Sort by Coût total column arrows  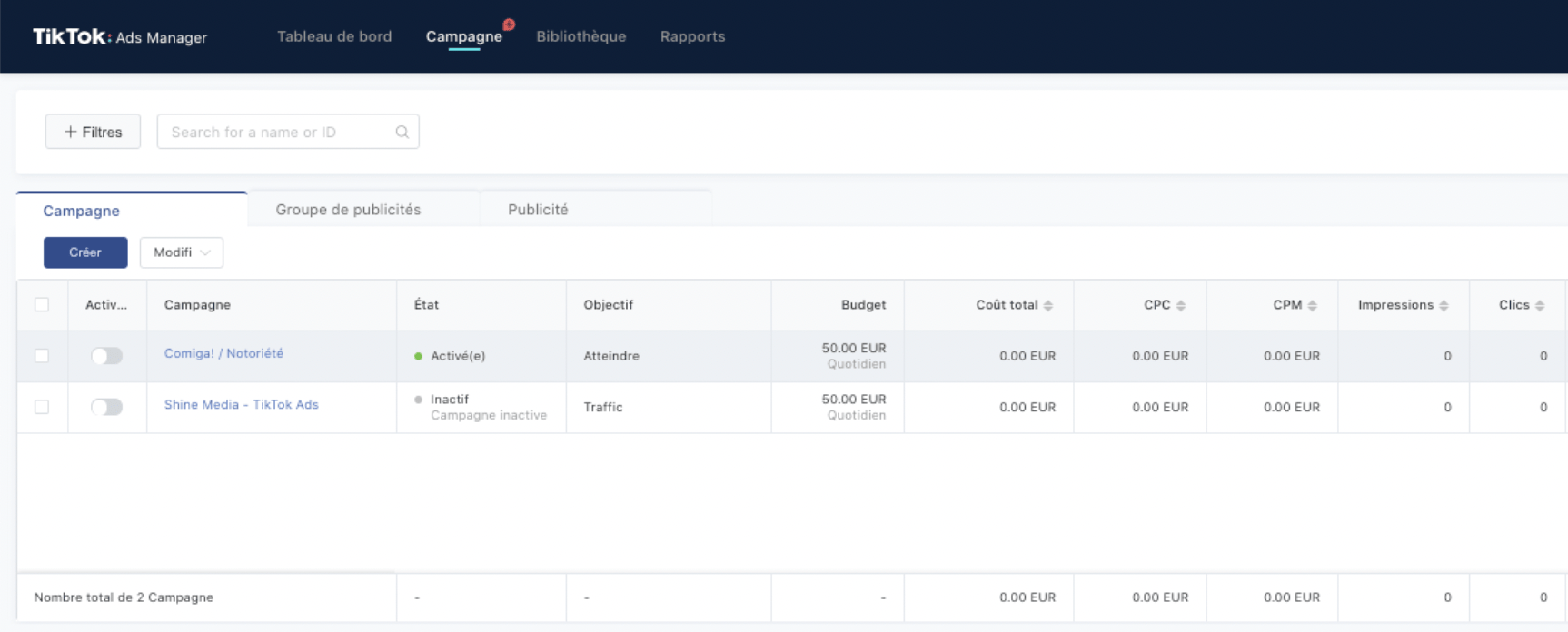coord(1048,306)
